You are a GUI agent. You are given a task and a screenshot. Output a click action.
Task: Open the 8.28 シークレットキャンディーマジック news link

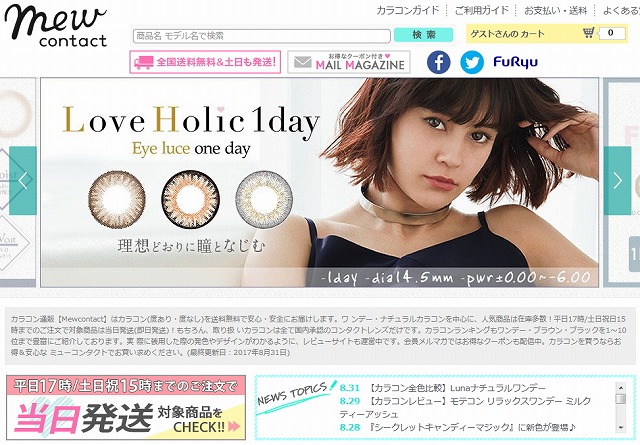(x=458, y=427)
